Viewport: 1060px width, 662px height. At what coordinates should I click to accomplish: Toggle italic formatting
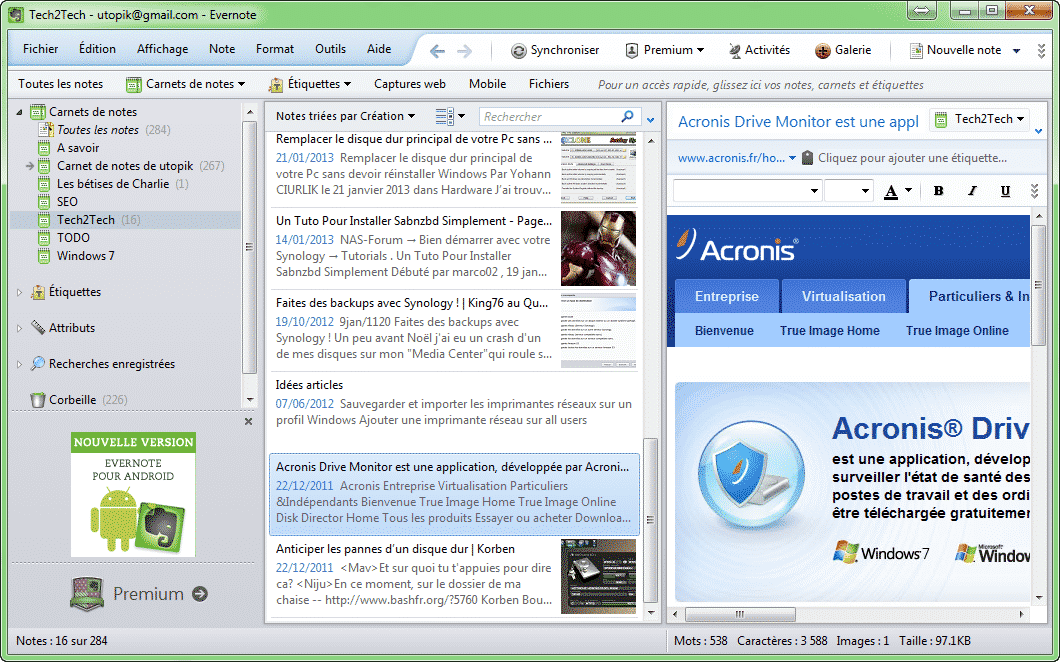pyautogui.click(x=972, y=191)
